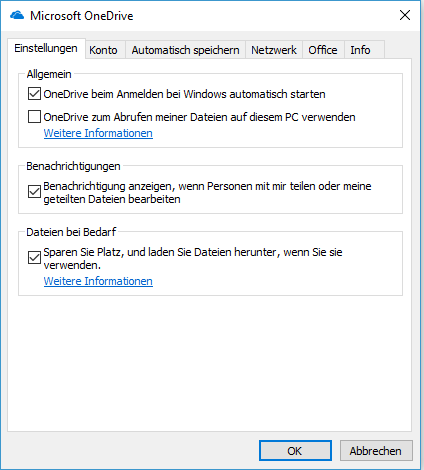424x470 pixels.
Task: Toggle the Benachrichtigung anzeigen checkbox
Action: click(34, 192)
